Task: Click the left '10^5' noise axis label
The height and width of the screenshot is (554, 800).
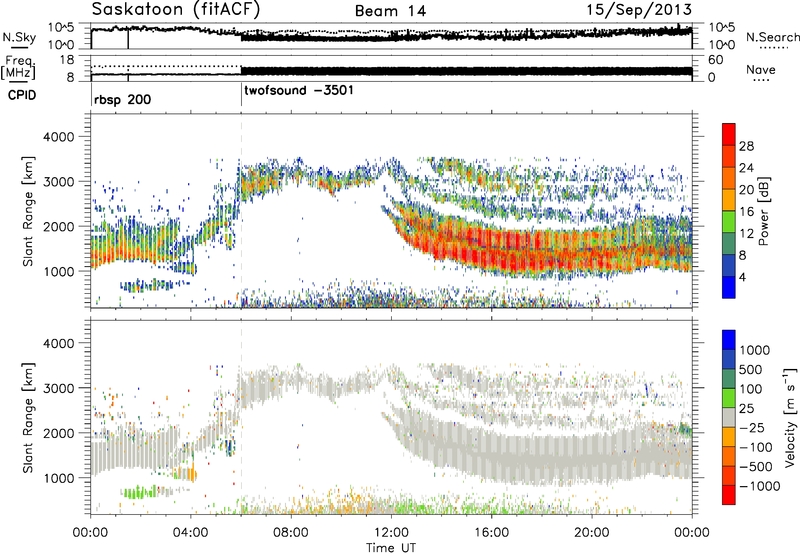Action: click(x=61, y=28)
